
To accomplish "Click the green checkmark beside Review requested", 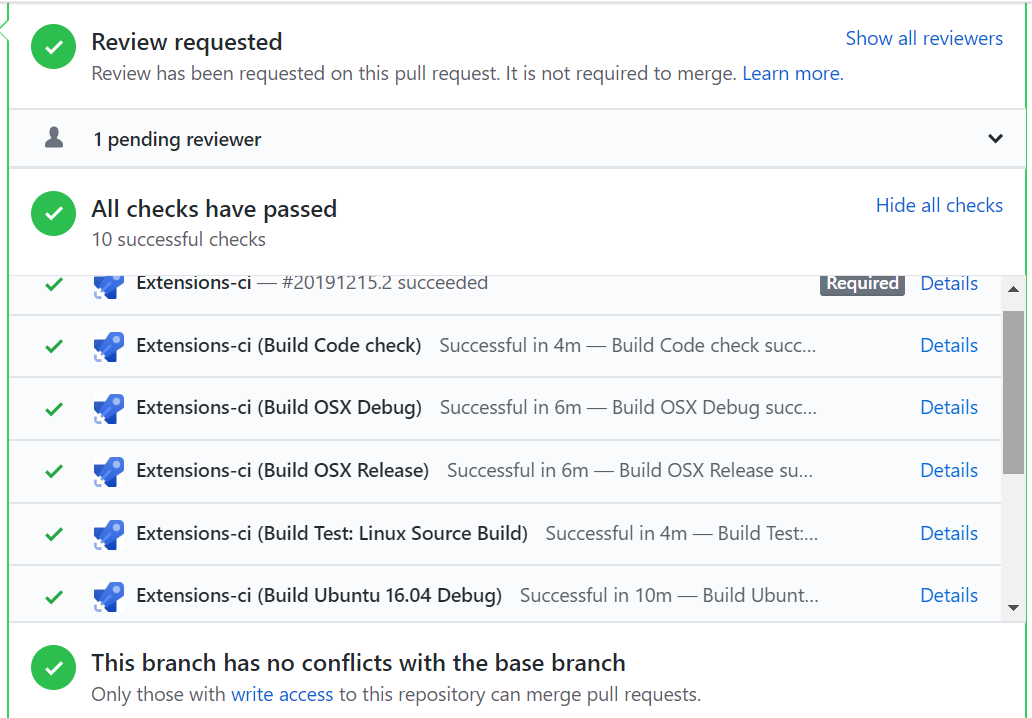I will click(x=53, y=46).
